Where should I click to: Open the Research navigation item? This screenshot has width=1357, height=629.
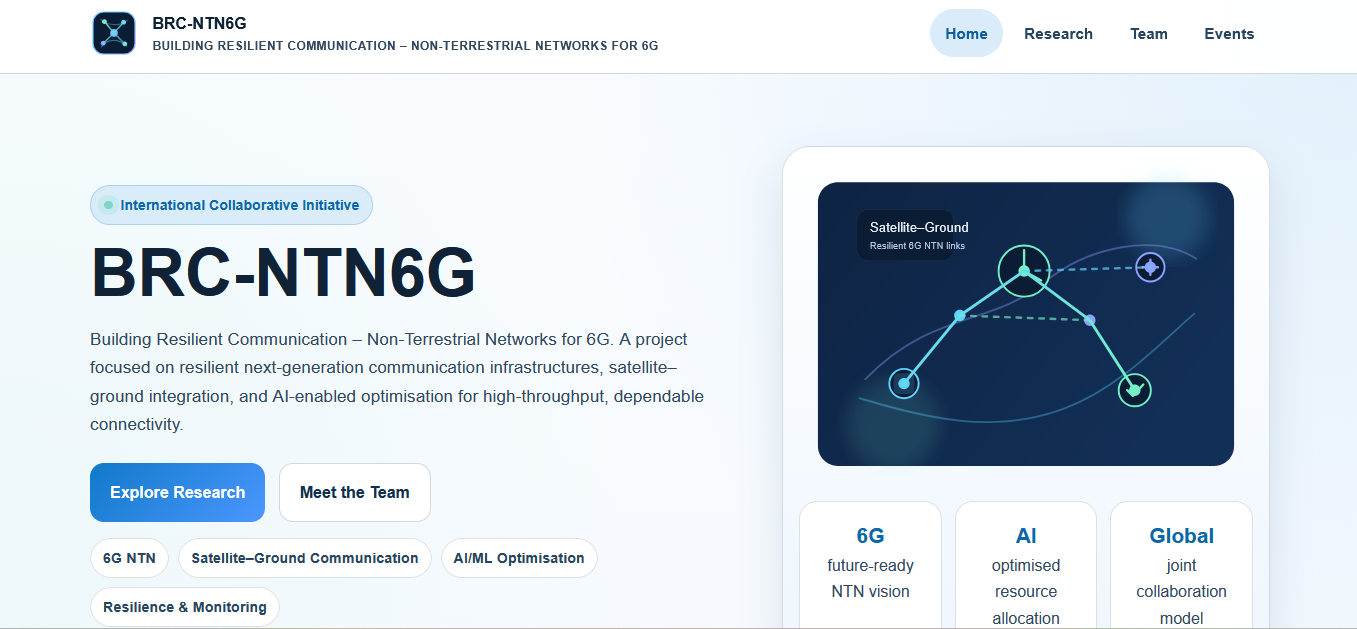tap(1058, 33)
